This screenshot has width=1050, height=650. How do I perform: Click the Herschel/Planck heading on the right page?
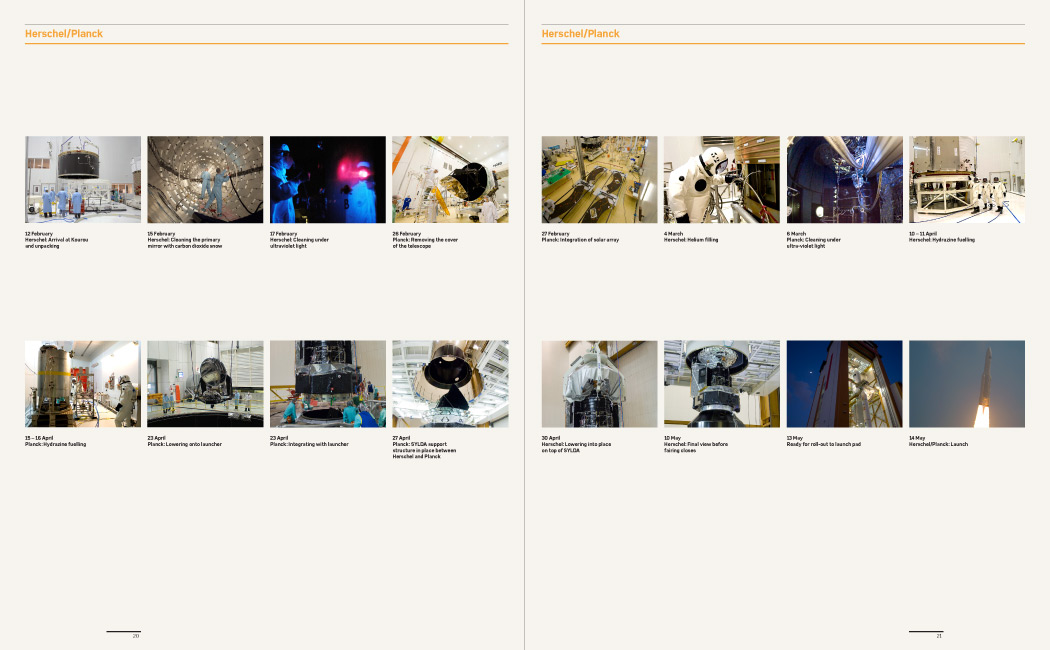581,34
